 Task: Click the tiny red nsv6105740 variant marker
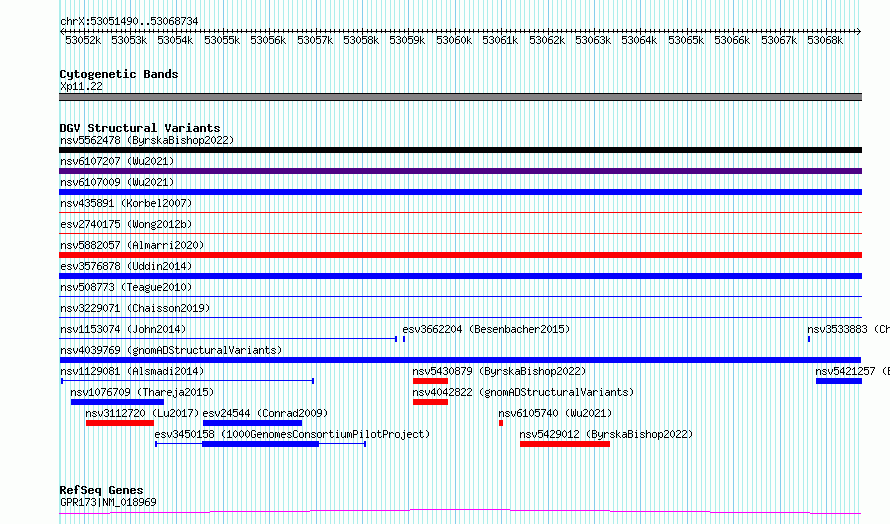(501, 423)
